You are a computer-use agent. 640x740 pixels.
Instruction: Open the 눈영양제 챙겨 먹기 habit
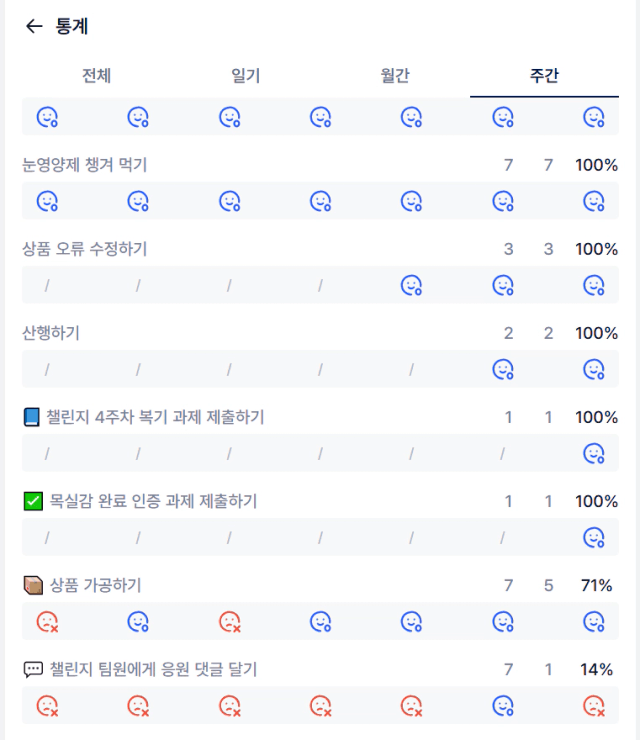coord(85,165)
